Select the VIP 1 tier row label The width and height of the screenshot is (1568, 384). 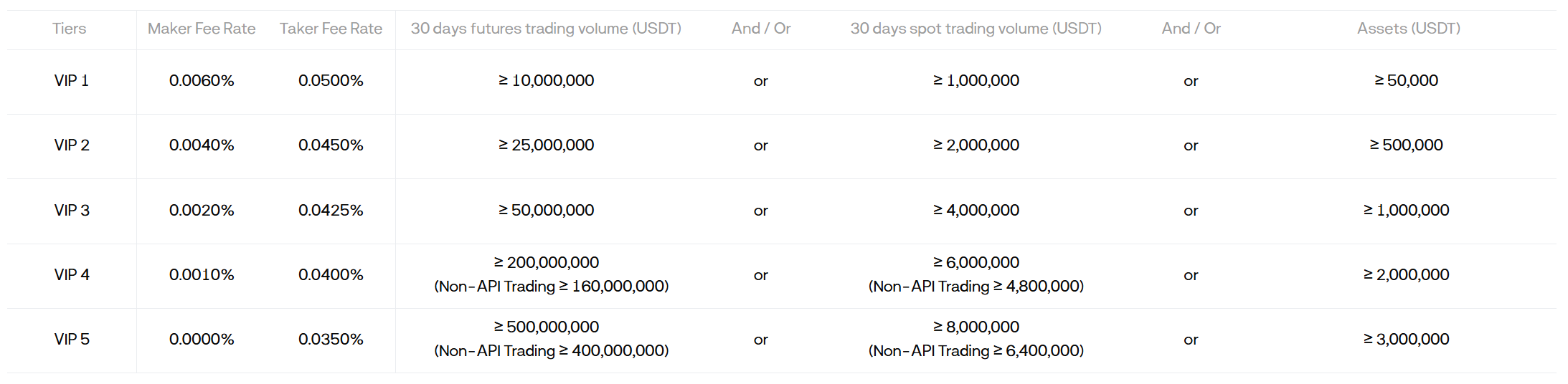point(72,81)
